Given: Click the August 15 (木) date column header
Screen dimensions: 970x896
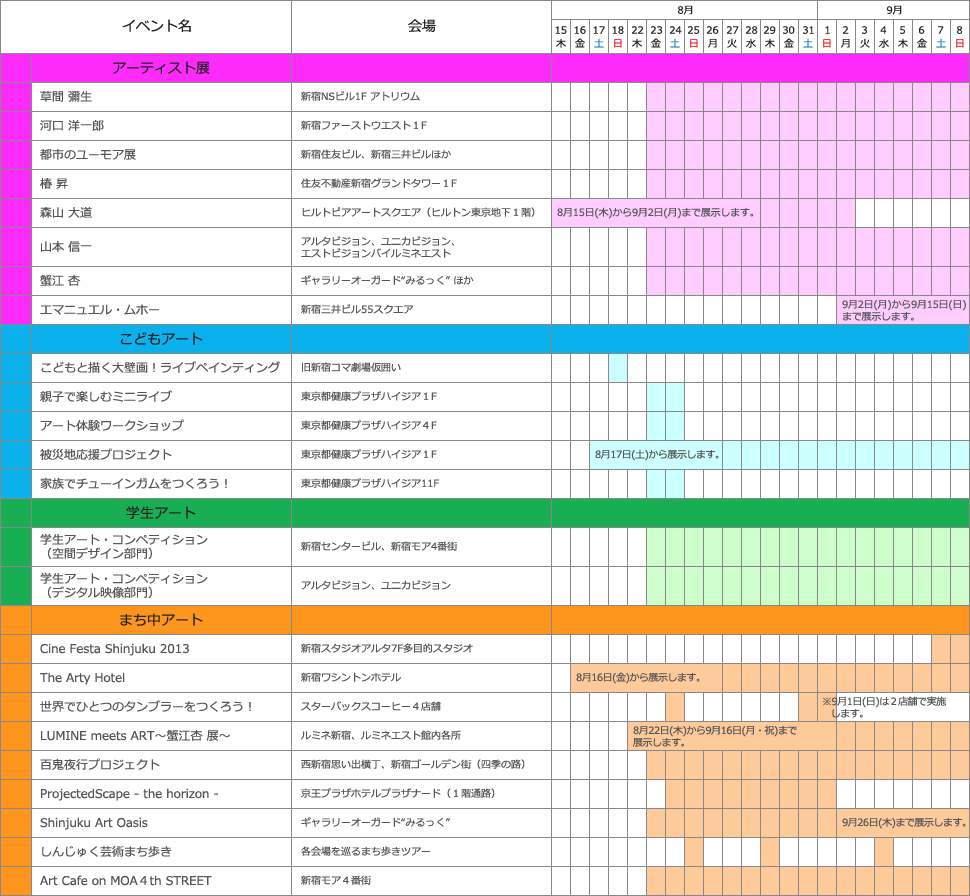Looking at the screenshot, I should 561,37.
